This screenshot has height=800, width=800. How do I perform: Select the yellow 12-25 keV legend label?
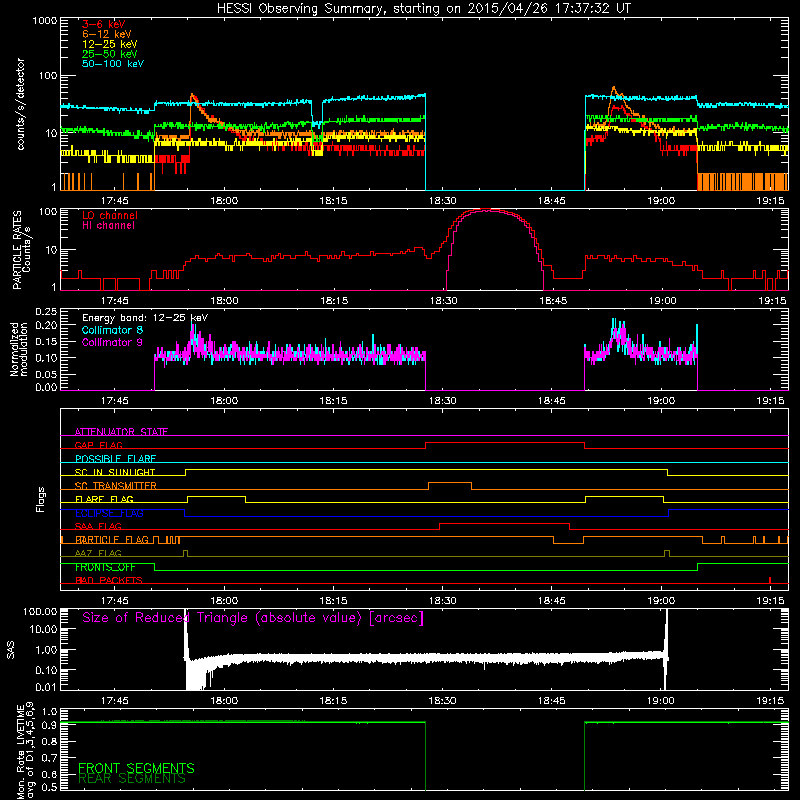tap(110, 44)
